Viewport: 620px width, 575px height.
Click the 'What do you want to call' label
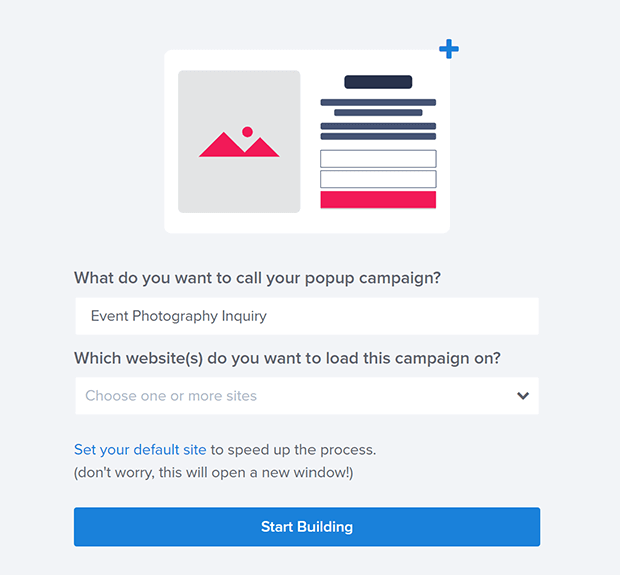(x=257, y=278)
